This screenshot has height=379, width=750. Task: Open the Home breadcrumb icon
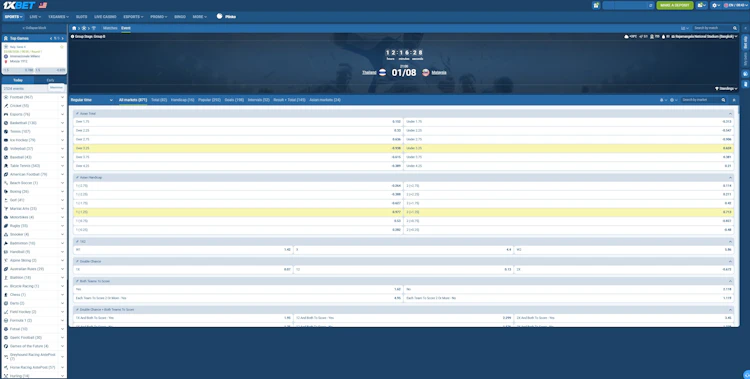click(74, 28)
